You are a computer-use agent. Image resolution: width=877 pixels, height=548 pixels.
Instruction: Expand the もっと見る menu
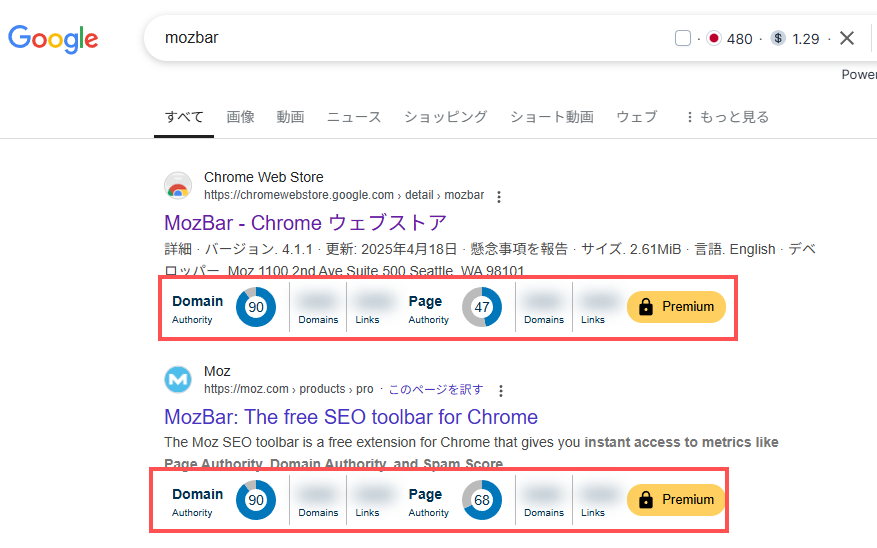[x=728, y=117]
